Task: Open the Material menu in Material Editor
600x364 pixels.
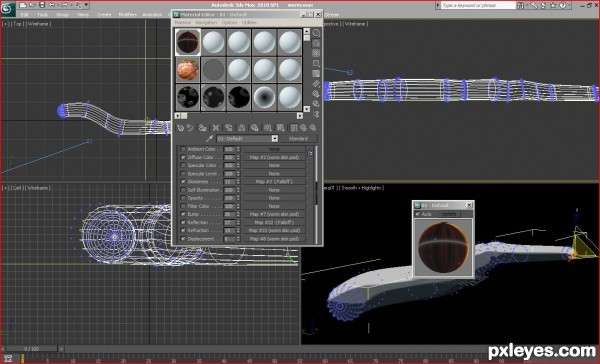Action: coord(183,23)
